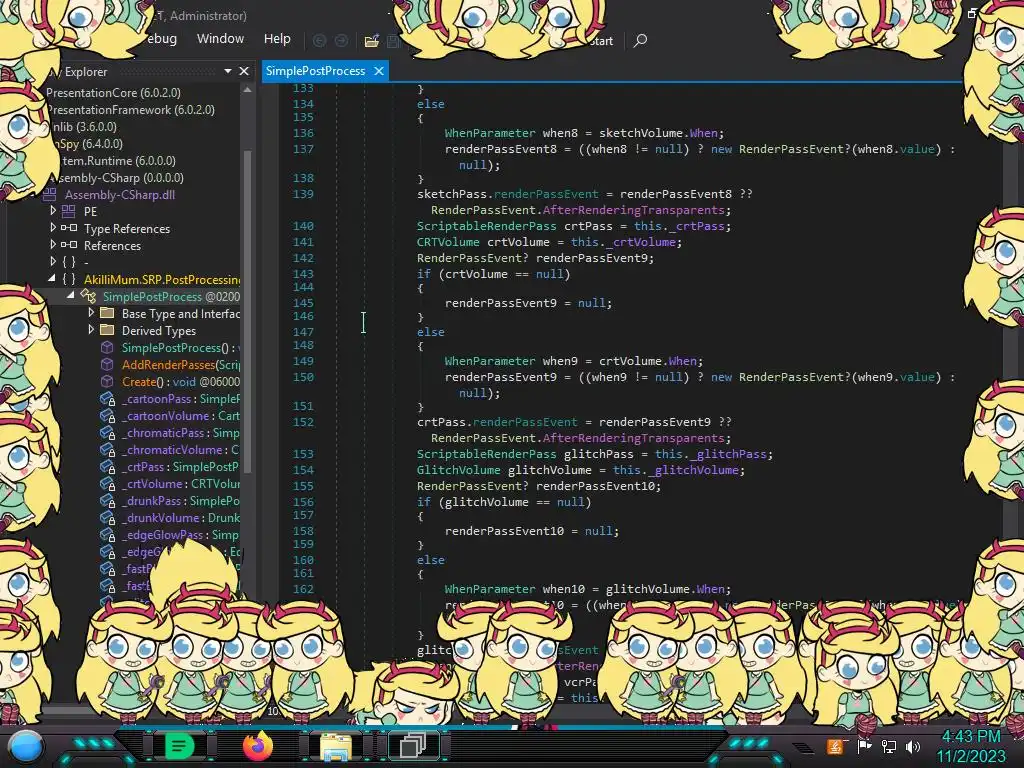Click the Assembly-CSharp.dll module icon
The image size is (1024, 768).
point(50,195)
